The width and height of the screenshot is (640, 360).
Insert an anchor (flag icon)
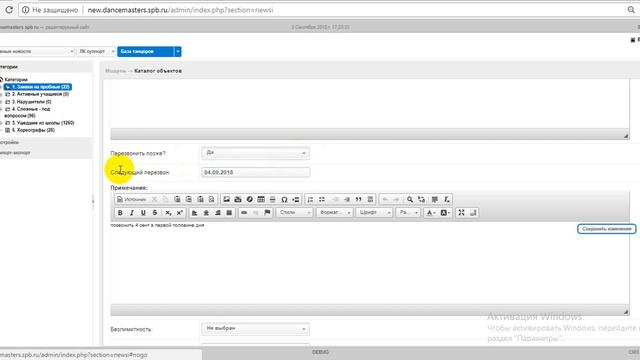[267, 213]
